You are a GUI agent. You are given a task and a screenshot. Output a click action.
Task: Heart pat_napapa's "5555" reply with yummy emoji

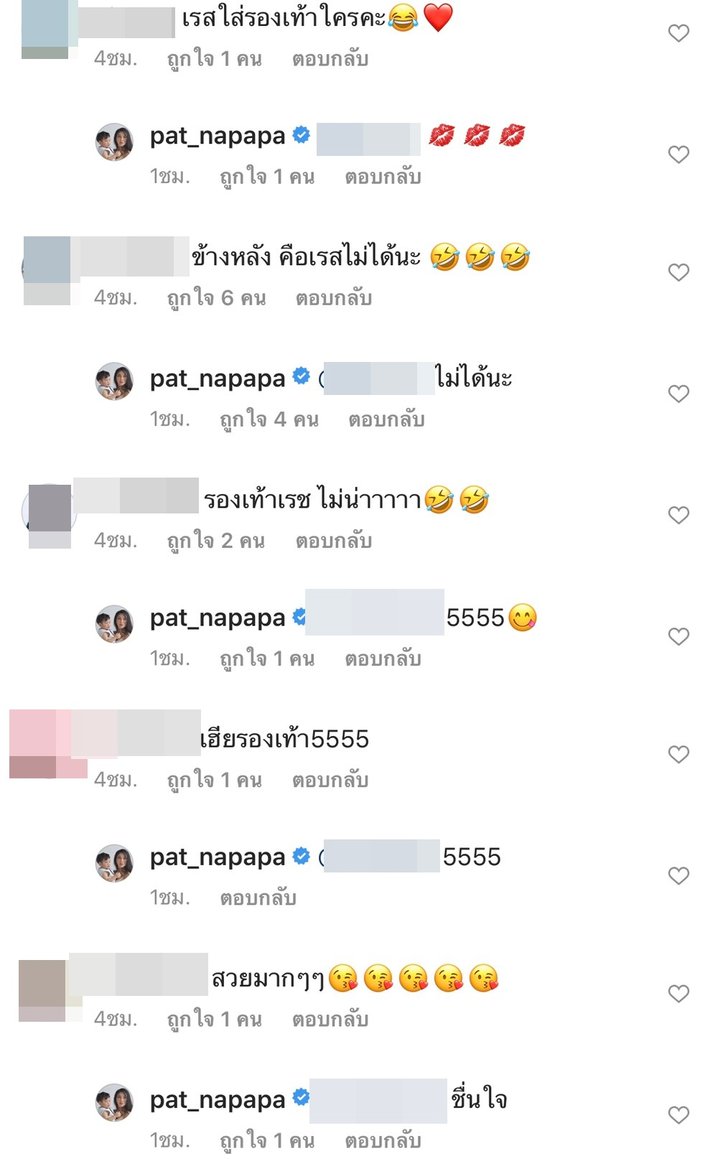678,636
